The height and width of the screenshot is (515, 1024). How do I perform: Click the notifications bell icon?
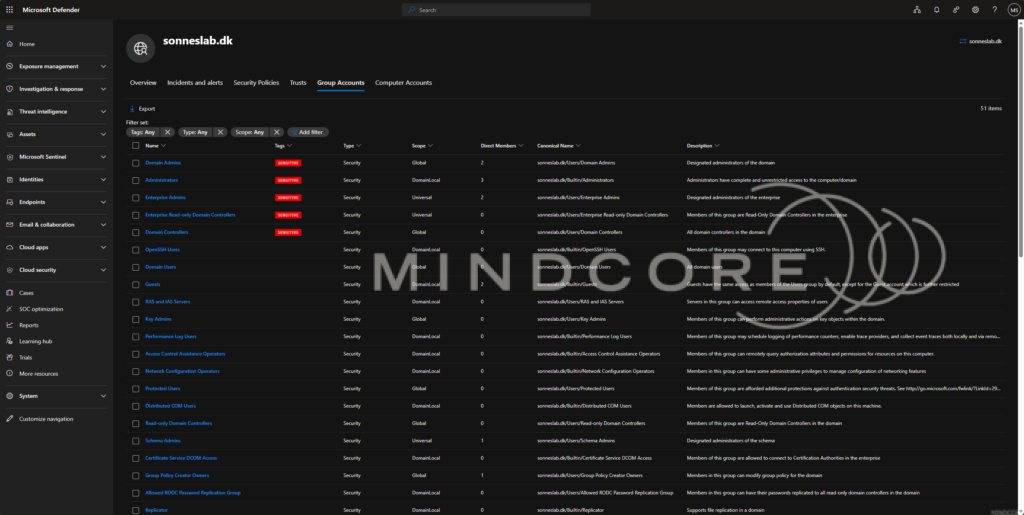tap(936, 10)
